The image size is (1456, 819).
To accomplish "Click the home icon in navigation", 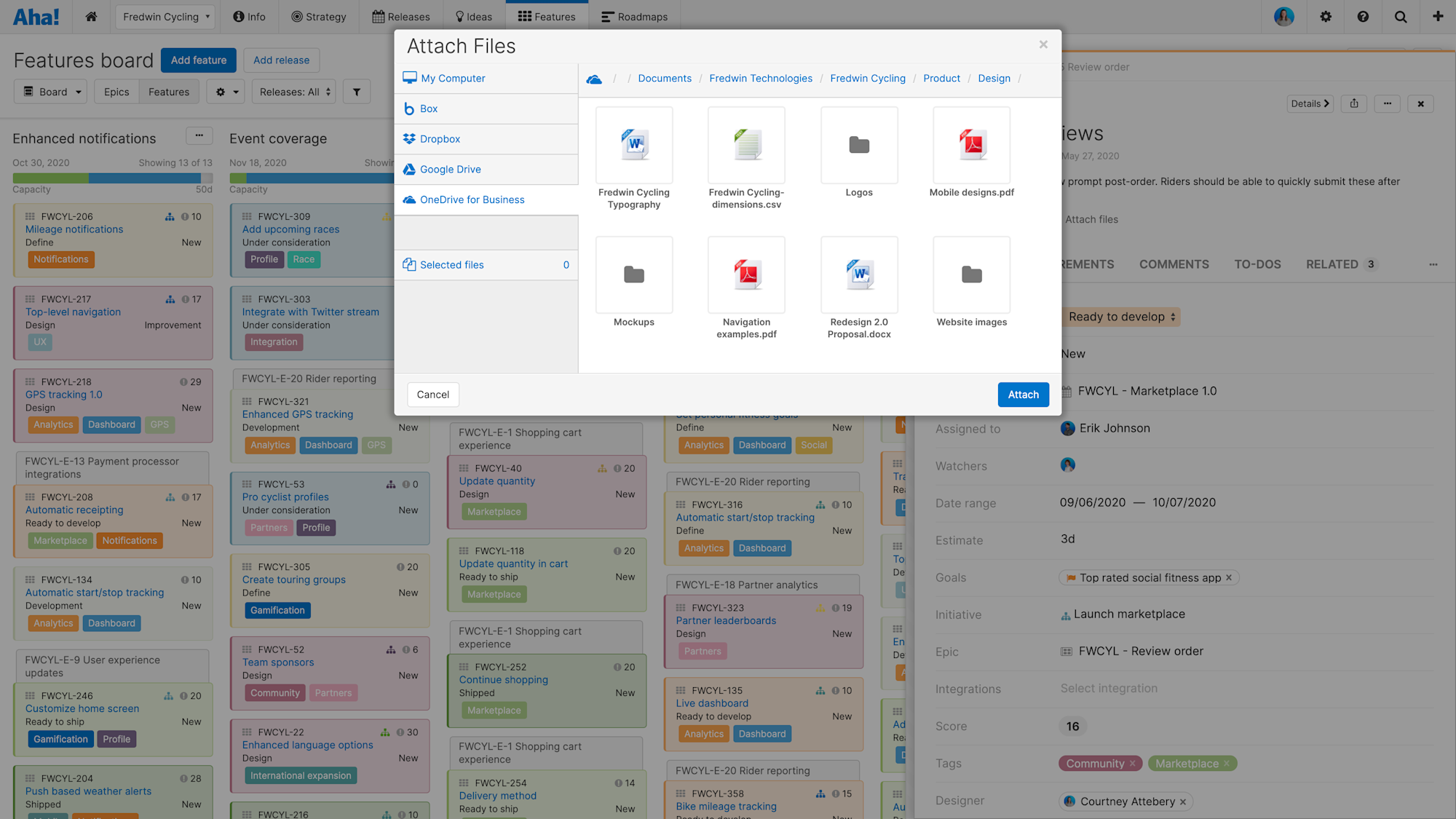I will tap(92, 16).
